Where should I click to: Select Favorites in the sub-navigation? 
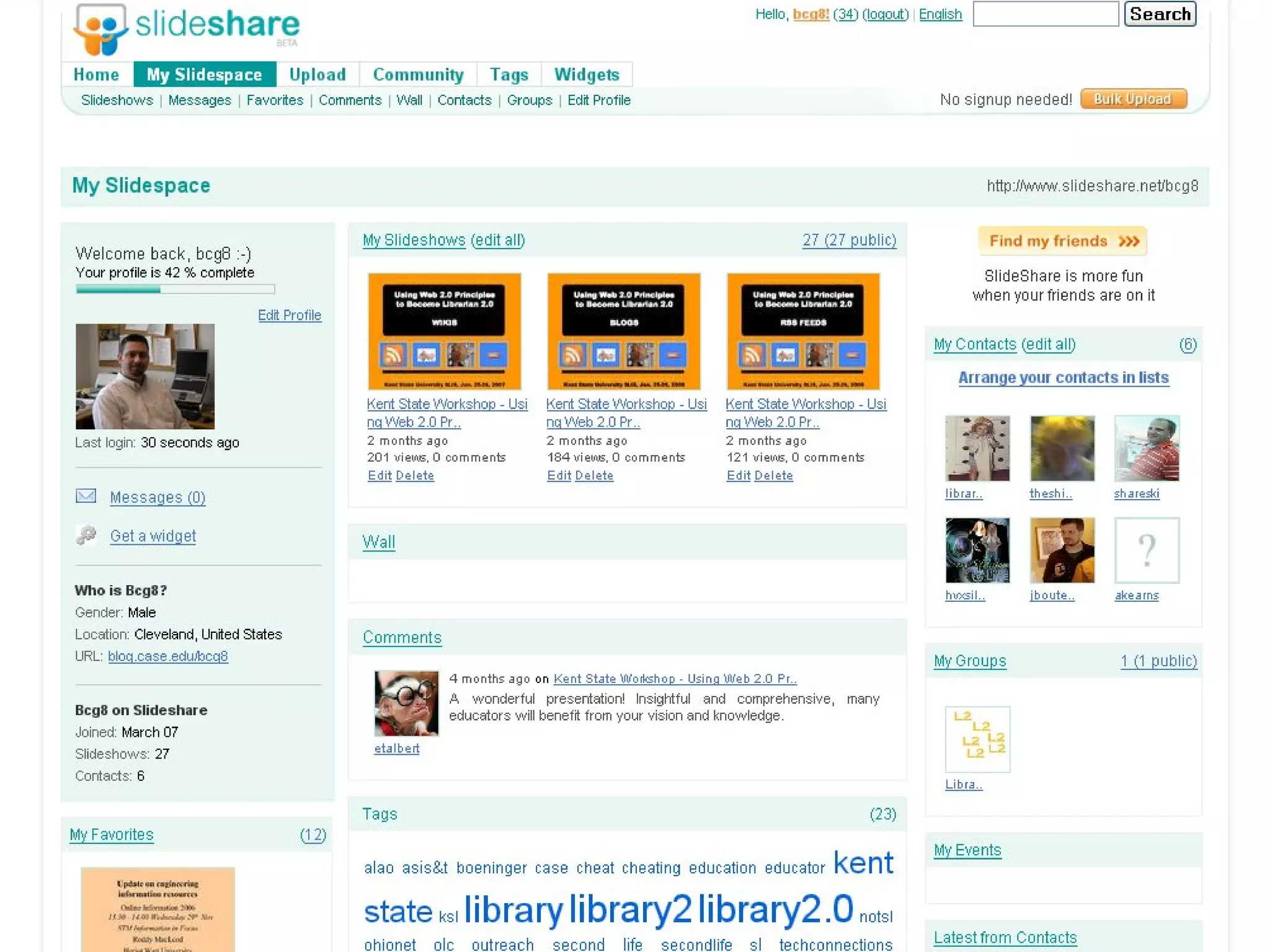pos(275,100)
